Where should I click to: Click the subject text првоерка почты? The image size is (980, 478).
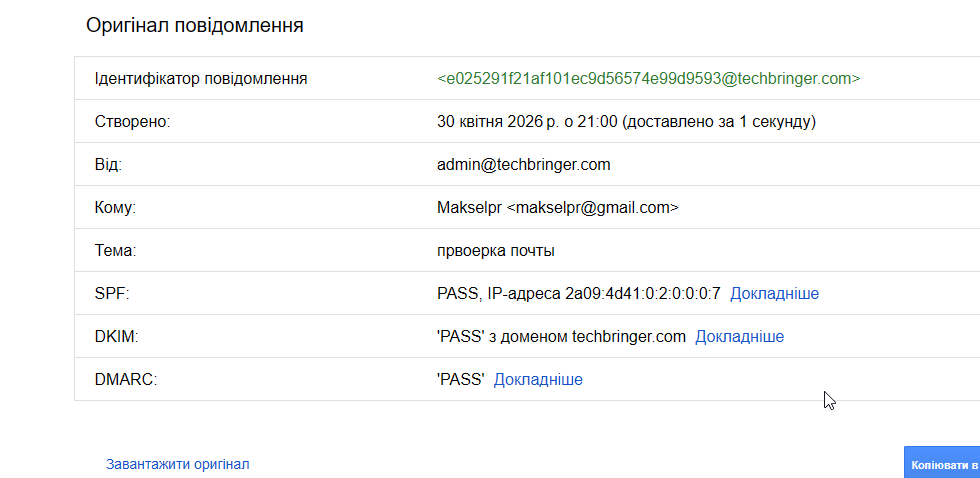tap(496, 250)
